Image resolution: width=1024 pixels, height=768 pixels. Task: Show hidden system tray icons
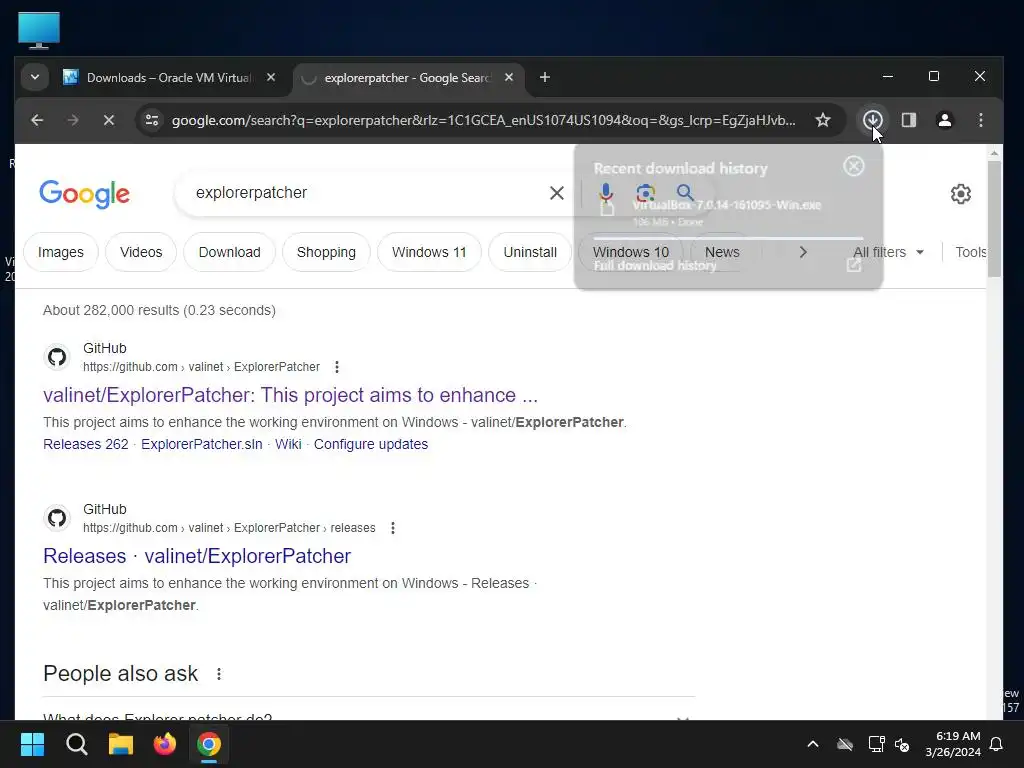click(812, 744)
